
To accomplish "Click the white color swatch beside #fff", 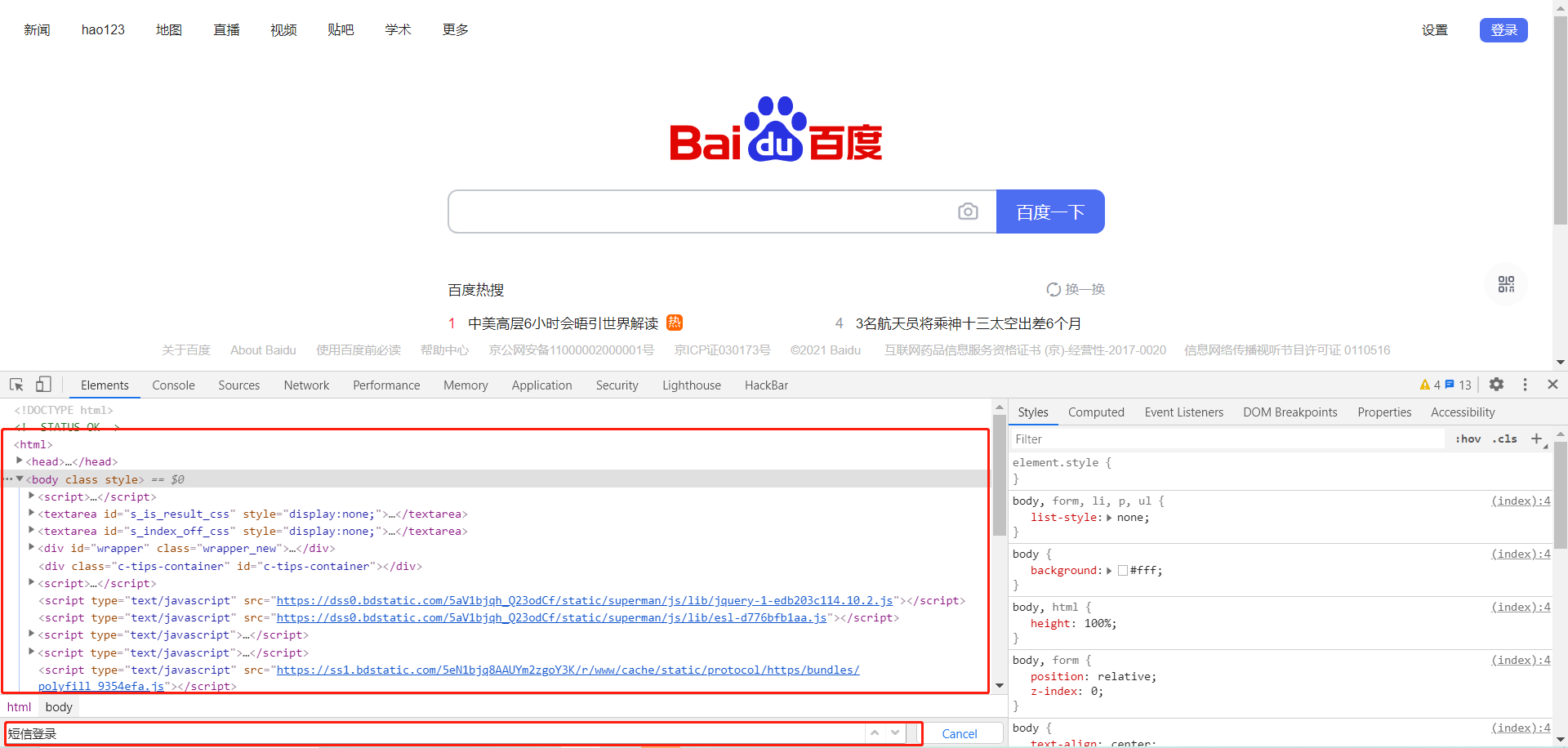I will (1123, 571).
